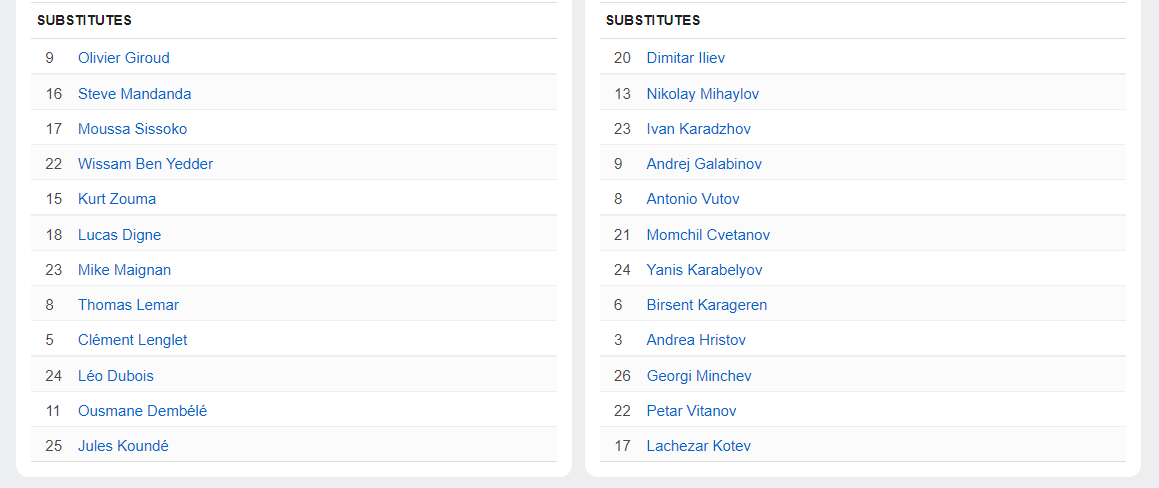Click Thomas Lemar in the substitutes list

[x=128, y=305]
